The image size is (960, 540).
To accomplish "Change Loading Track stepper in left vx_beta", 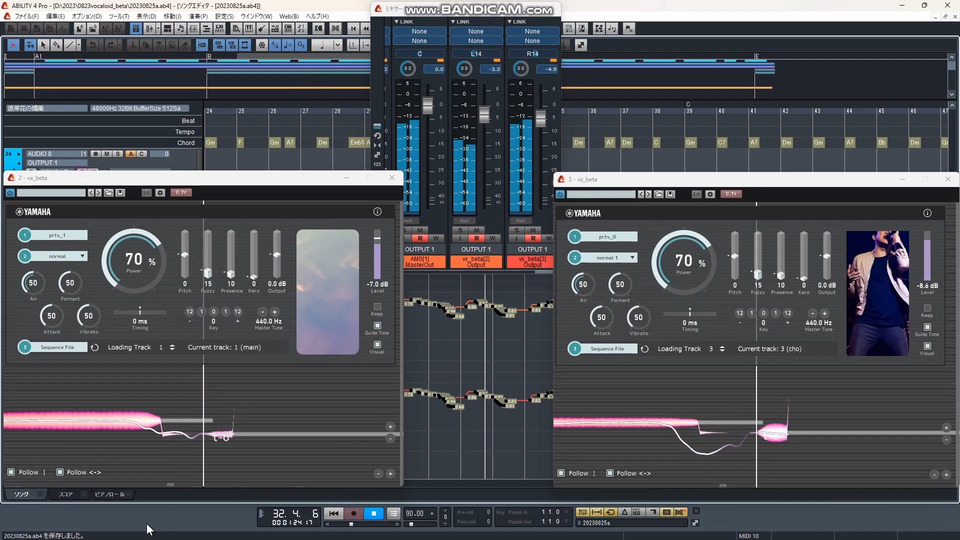I will click(x=172, y=347).
